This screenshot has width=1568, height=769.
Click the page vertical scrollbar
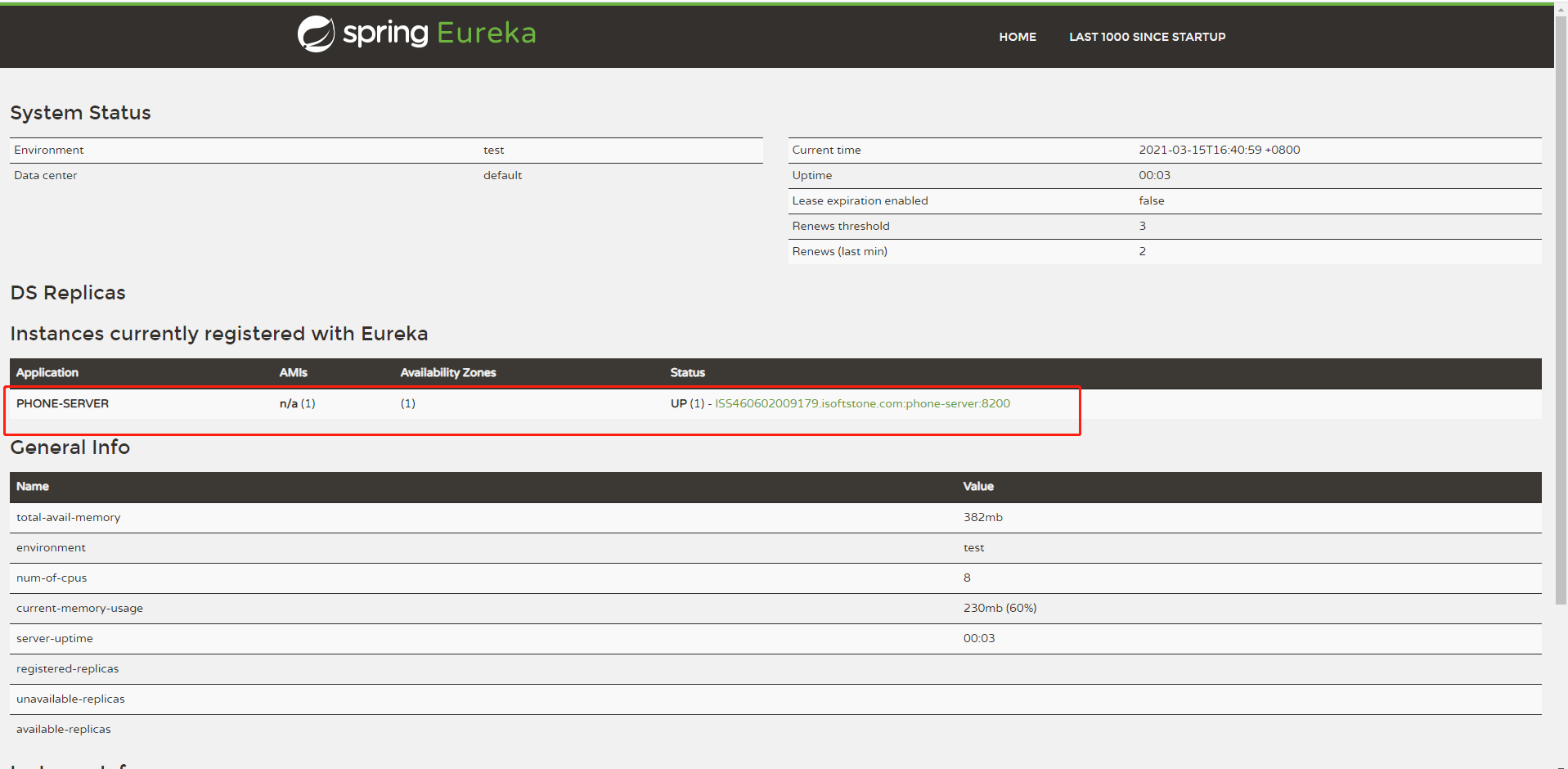point(1561,311)
